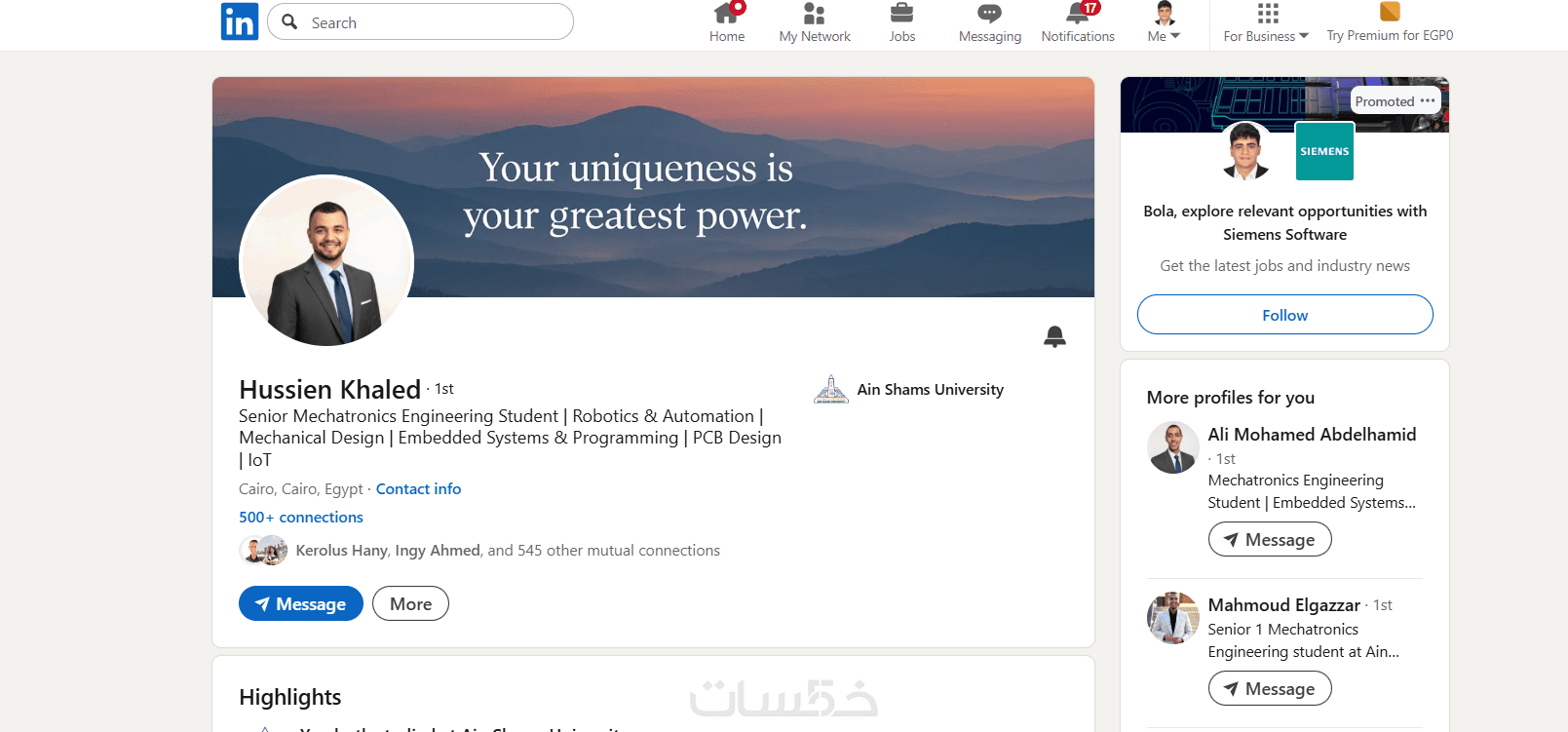Open the LinkedIn logo home link

point(240,21)
